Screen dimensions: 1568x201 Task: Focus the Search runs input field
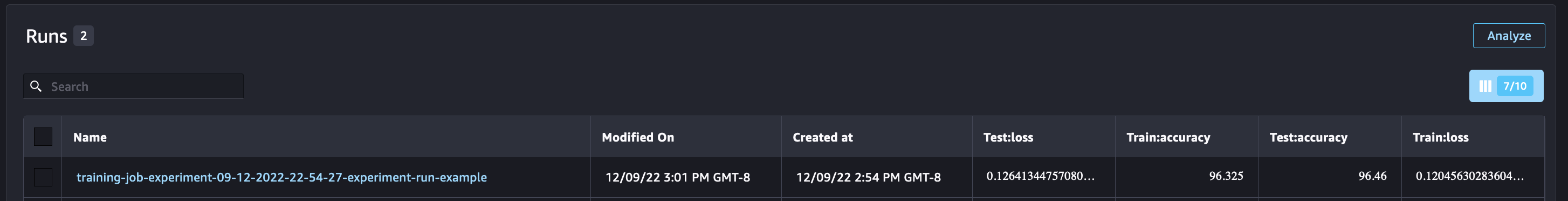[133, 86]
